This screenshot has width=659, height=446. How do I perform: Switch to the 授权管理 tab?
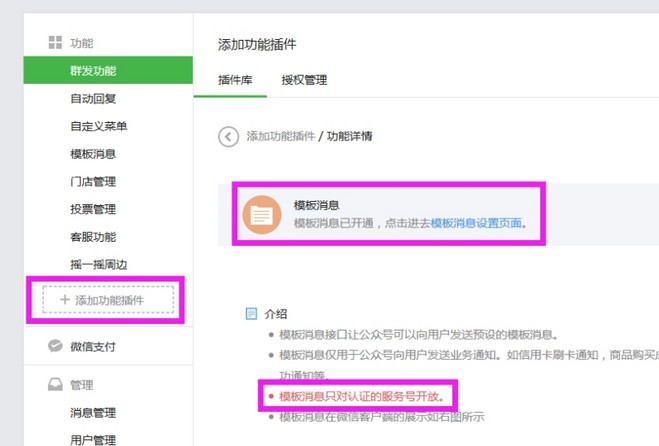[304, 80]
